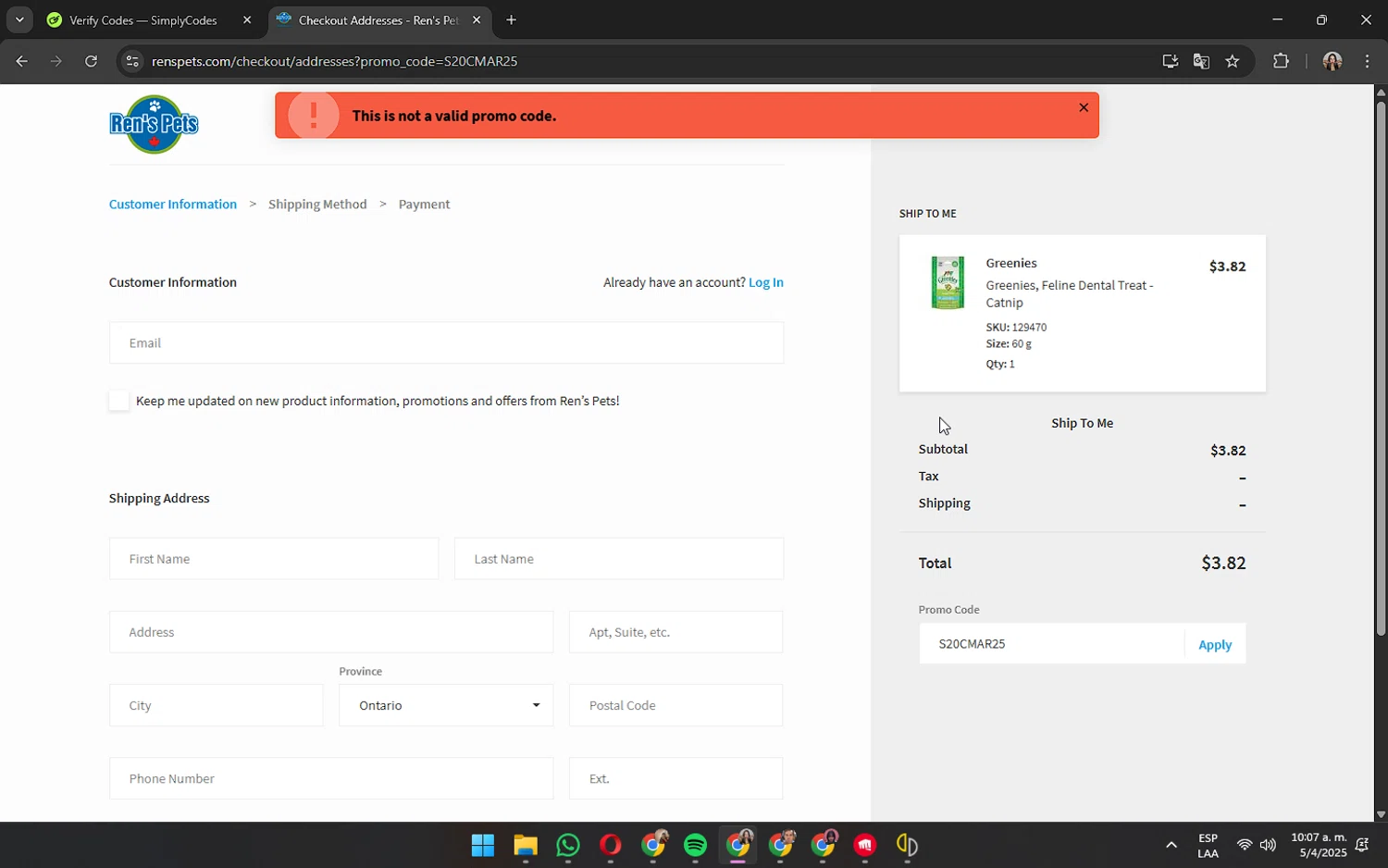Screen dimensions: 1388x868
Task: Open volume control in tray
Action: coord(1268,845)
